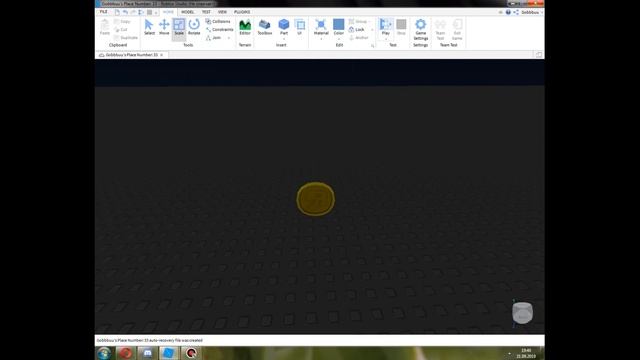This screenshot has width=640, height=360.
Task: Activate the Move tool
Action: point(164,27)
